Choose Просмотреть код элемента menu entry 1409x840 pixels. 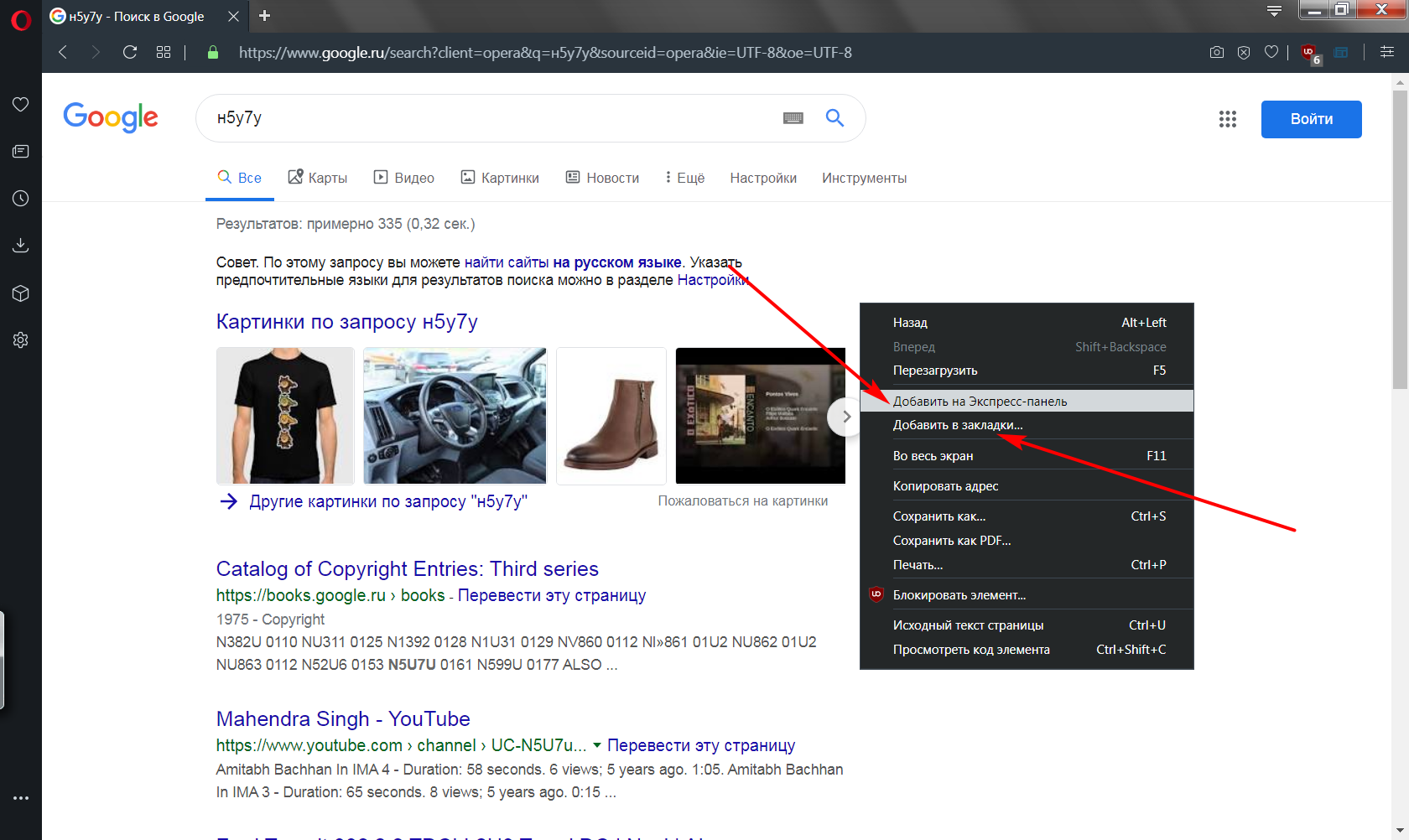(1027, 650)
